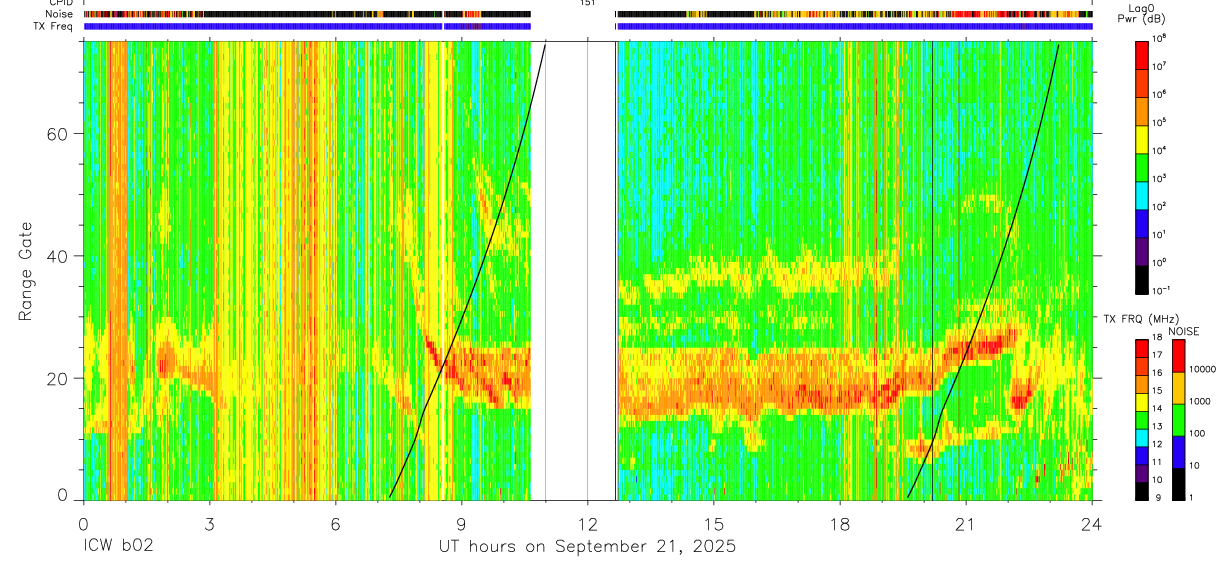Image resolution: width=1228 pixels, height=567 pixels.
Task: Click the 'Range Gate' y-axis label
Action: 25,270
